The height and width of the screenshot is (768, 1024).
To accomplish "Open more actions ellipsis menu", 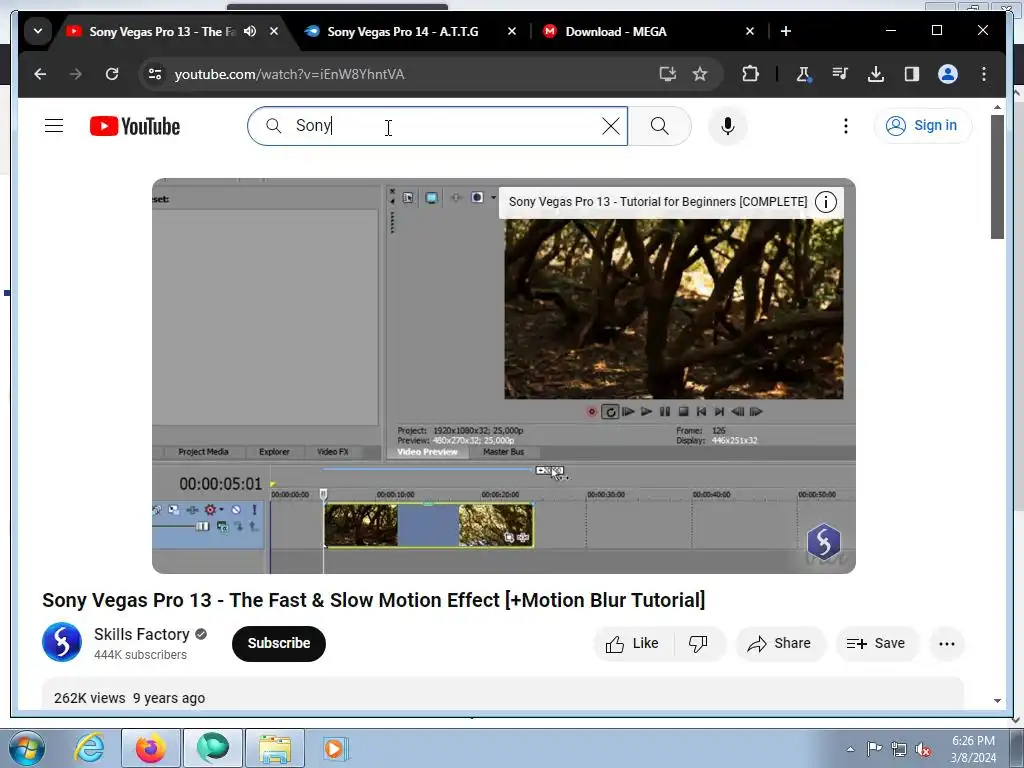I will [x=947, y=644].
